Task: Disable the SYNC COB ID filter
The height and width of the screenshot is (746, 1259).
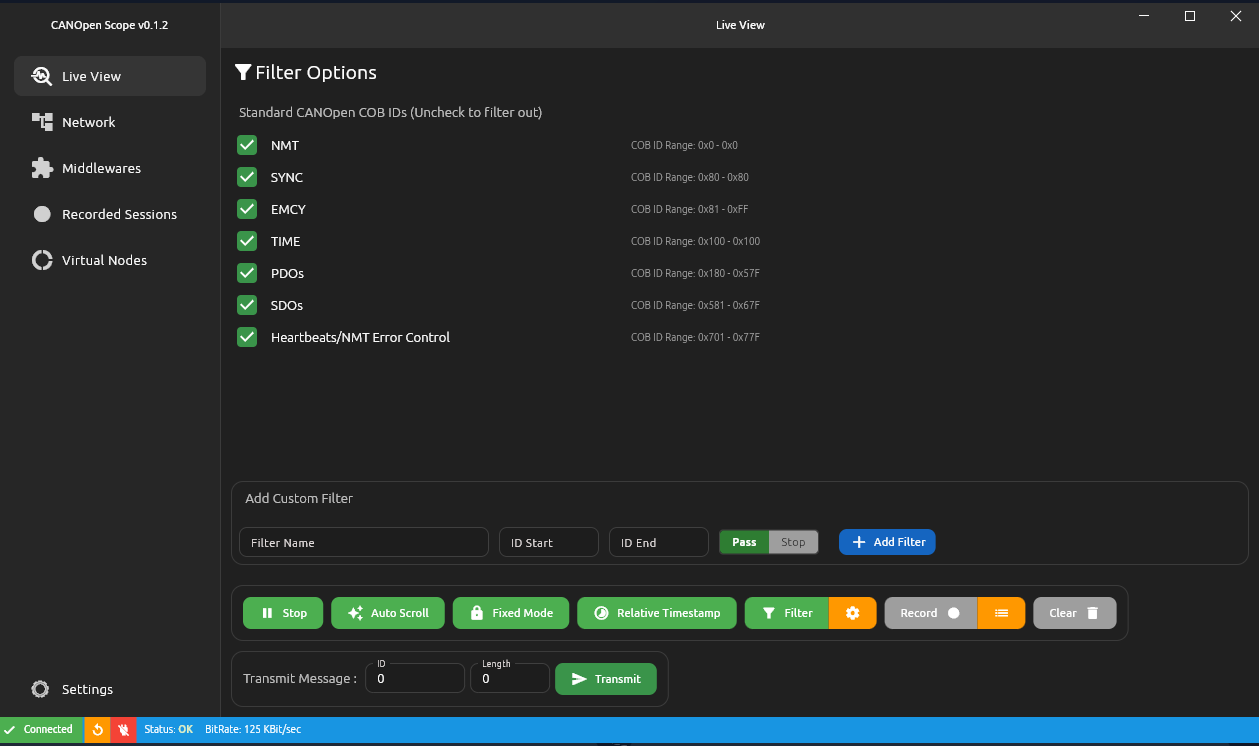Action: (x=246, y=177)
